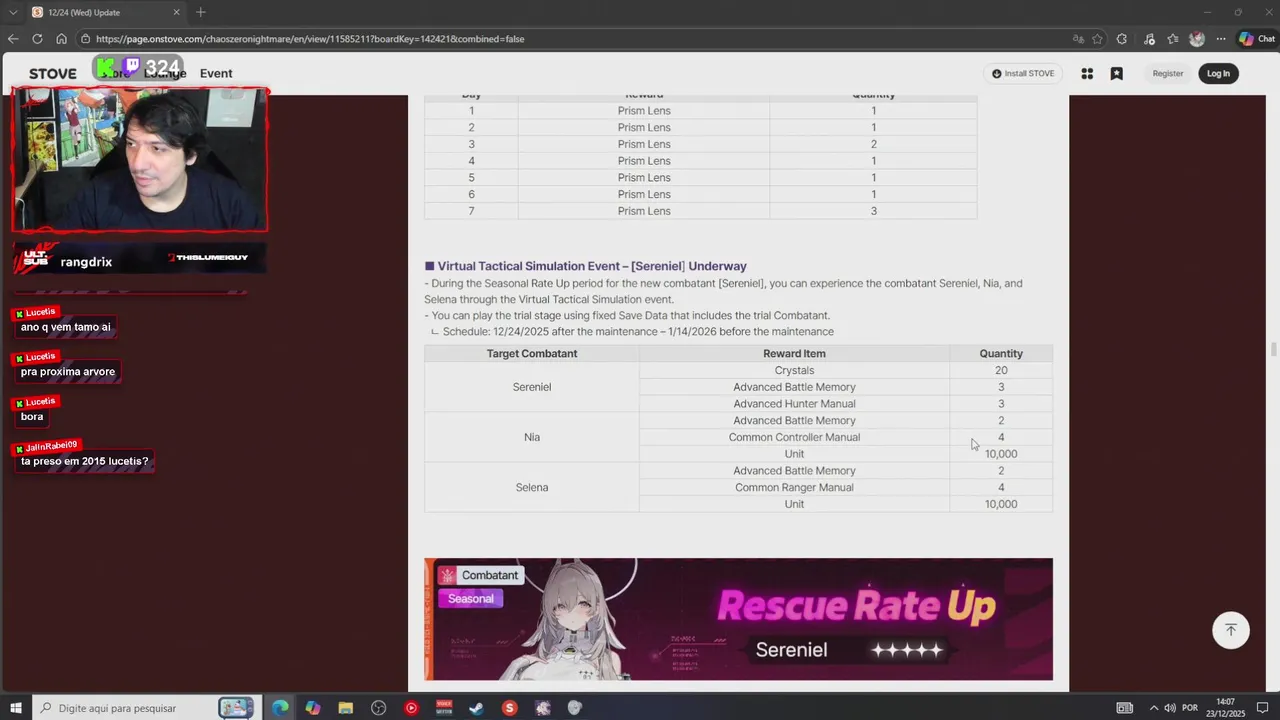Open Microsoft Edge from the taskbar
This screenshot has height=720, width=1280.
click(x=280, y=708)
